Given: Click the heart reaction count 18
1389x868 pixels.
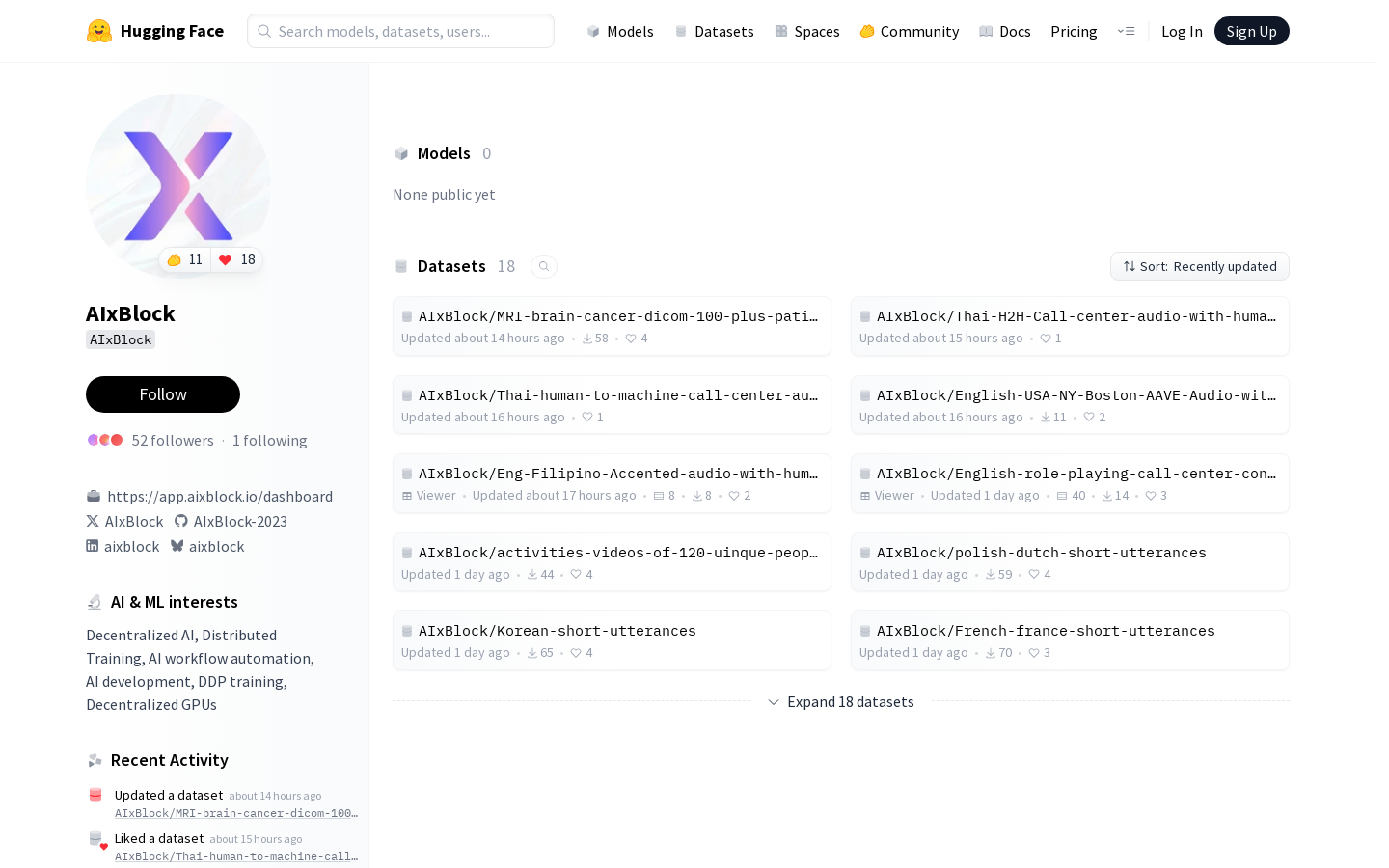Looking at the screenshot, I should click(237, 259).
